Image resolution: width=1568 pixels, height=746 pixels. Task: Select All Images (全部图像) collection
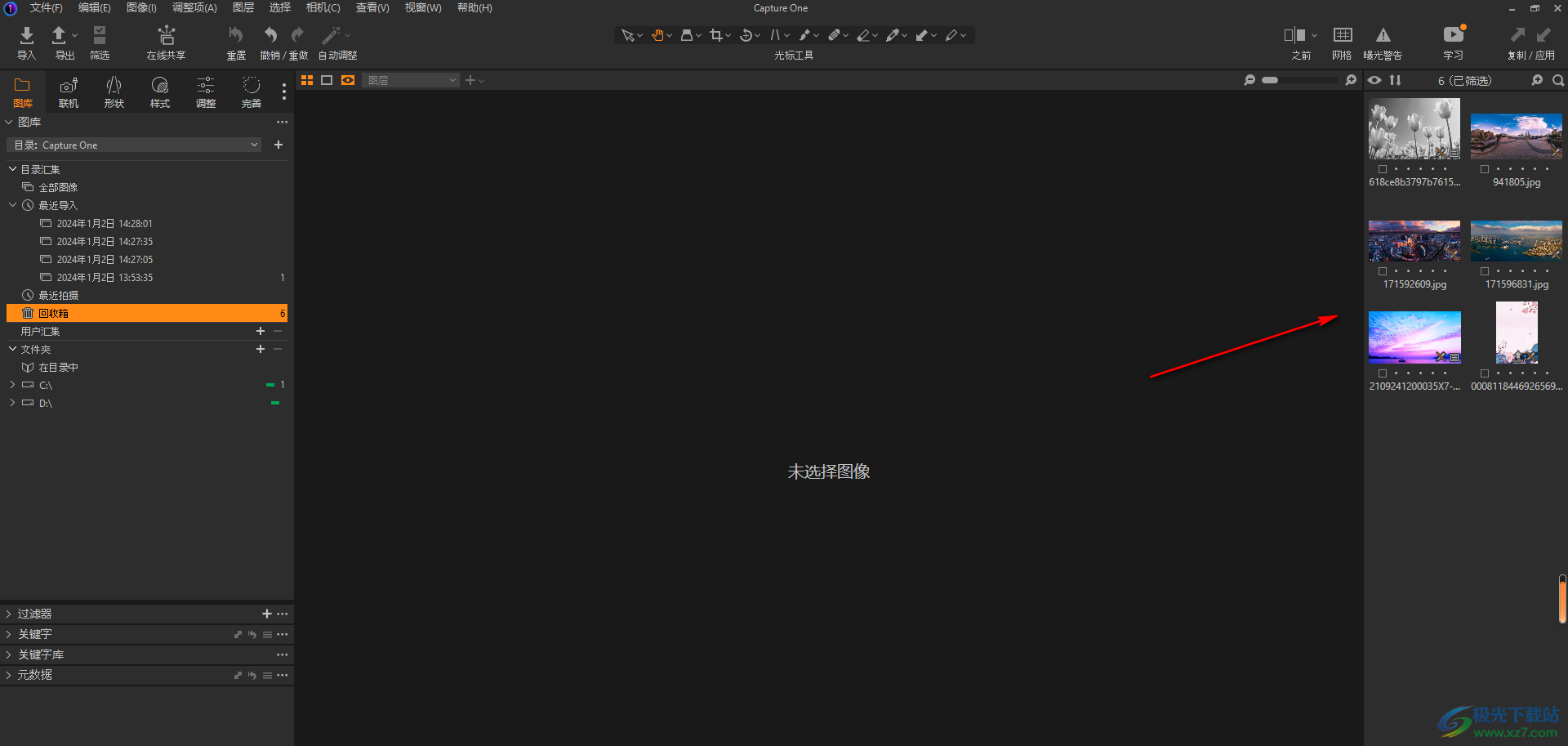(x=58, y=188)
